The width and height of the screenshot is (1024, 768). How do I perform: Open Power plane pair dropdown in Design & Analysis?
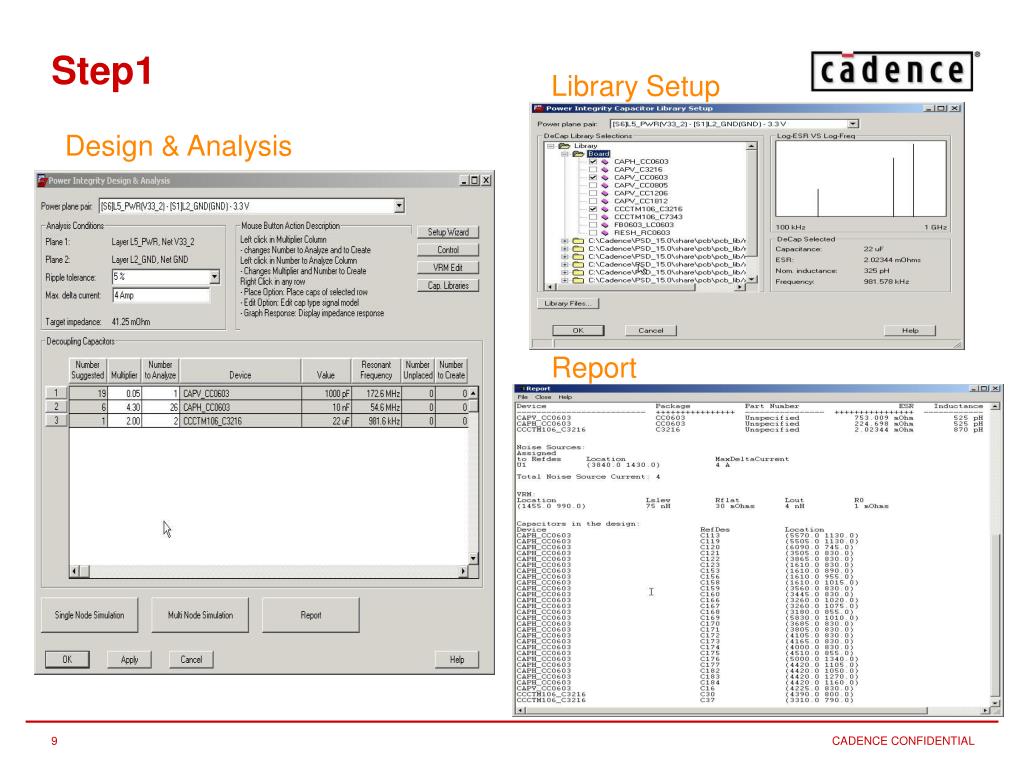coord(399,206)
